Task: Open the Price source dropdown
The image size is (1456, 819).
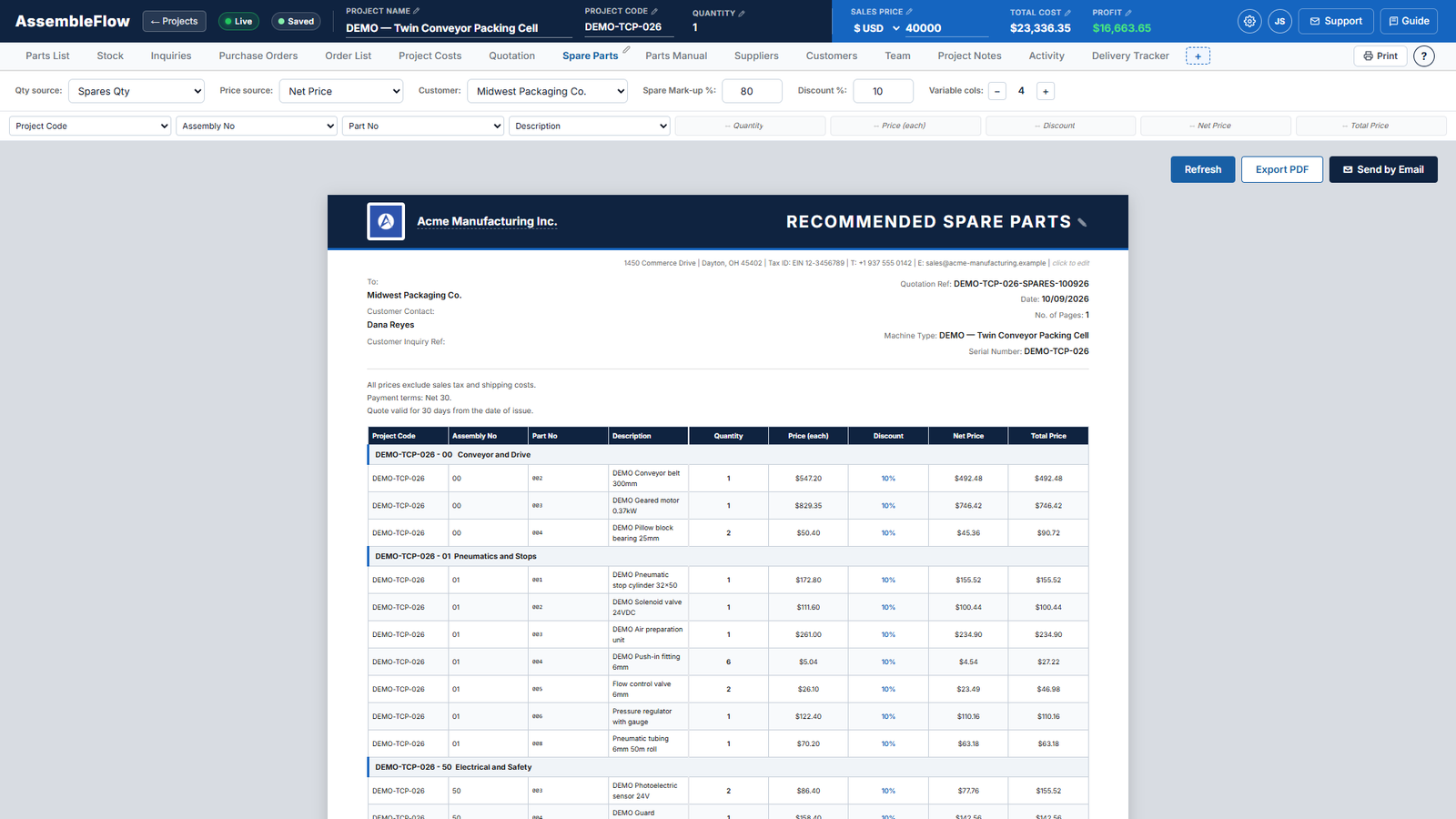Action: pyautogui.click(x=341, y=91)
